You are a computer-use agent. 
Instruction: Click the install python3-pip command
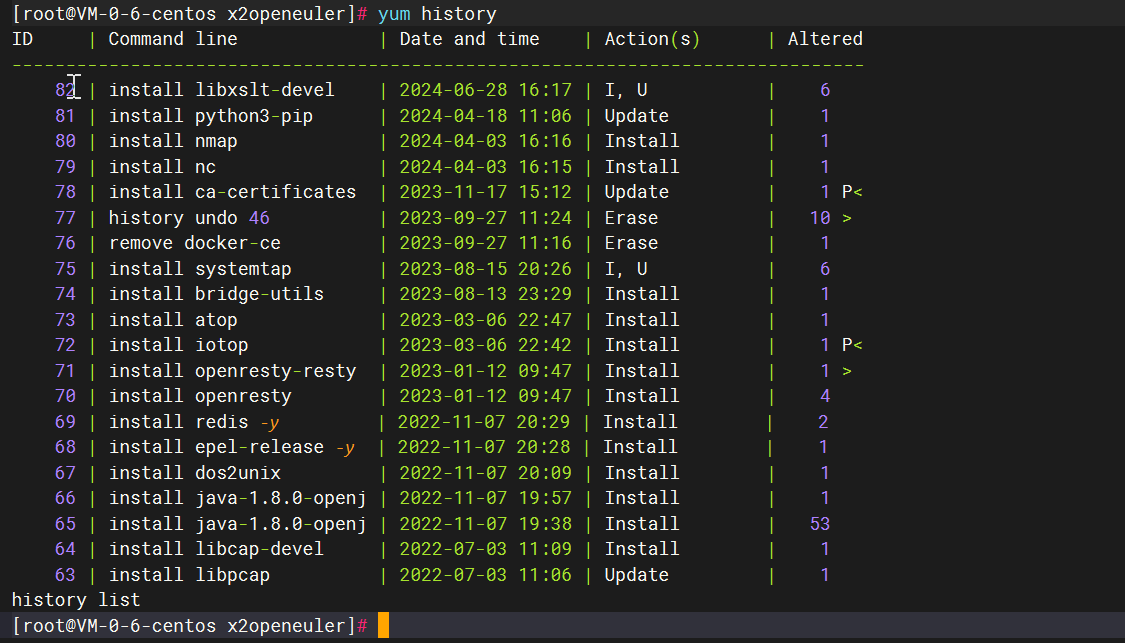[210, 116]
